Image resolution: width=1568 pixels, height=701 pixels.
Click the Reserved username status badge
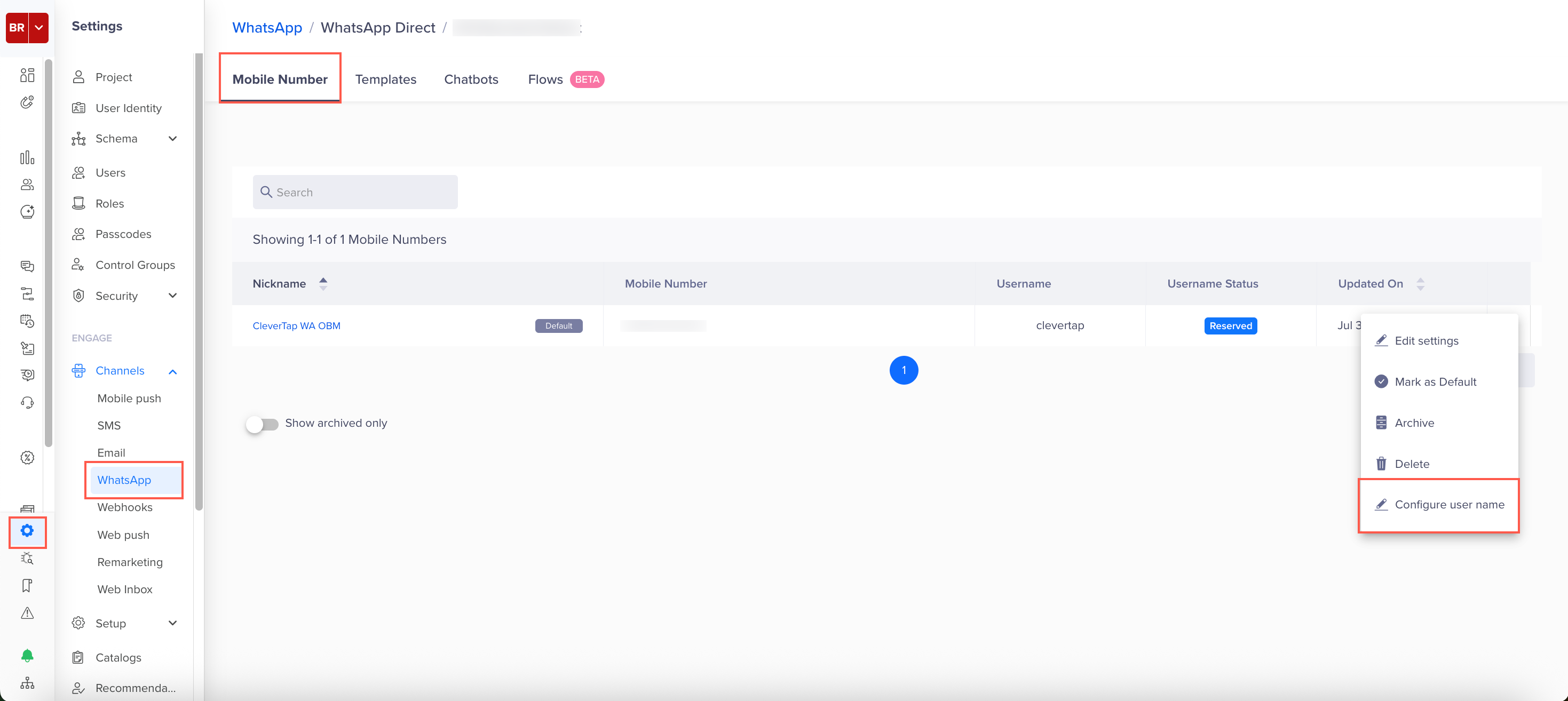(x=1230, y=325)
